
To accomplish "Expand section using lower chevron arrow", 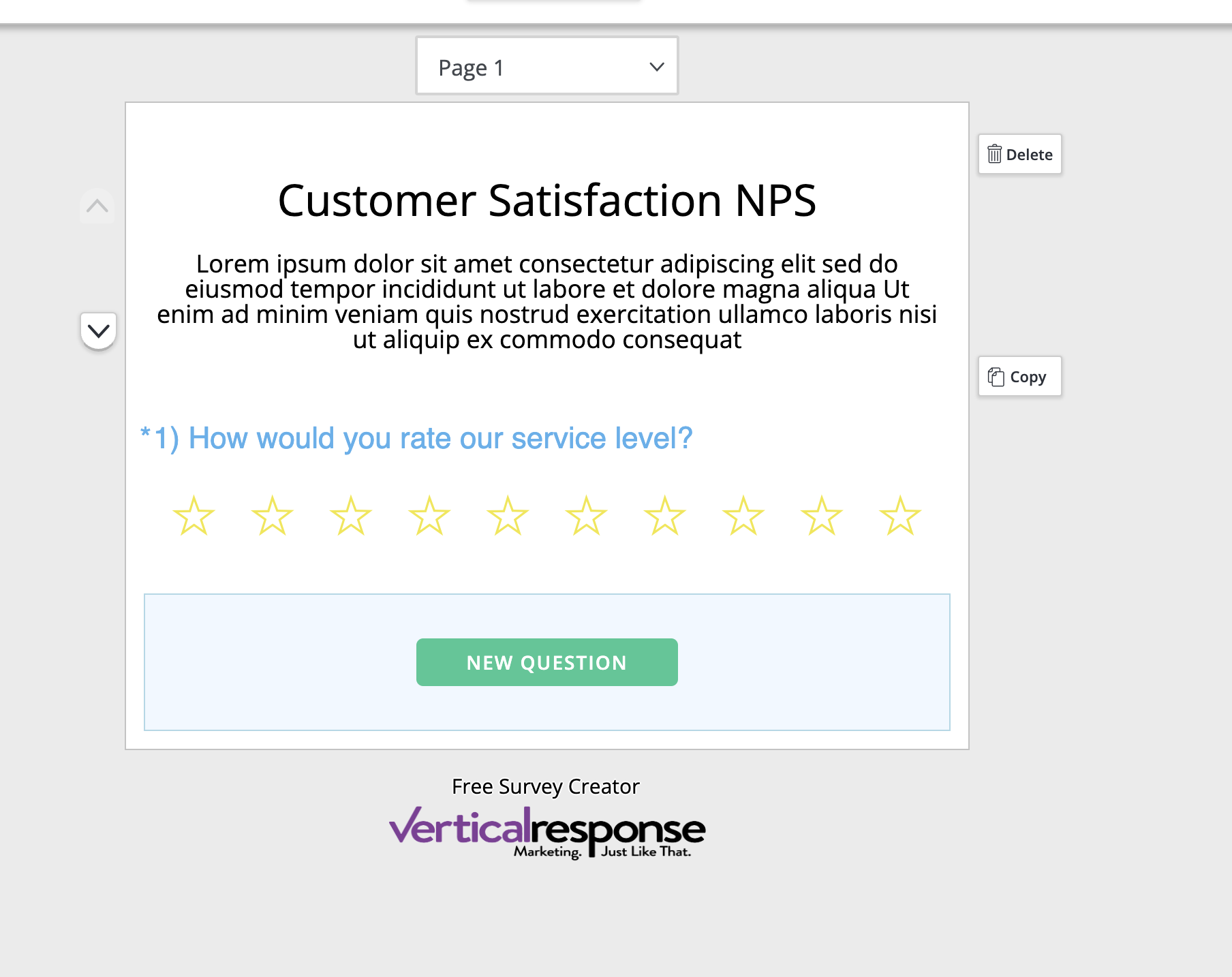I will (x=98, y=331).
